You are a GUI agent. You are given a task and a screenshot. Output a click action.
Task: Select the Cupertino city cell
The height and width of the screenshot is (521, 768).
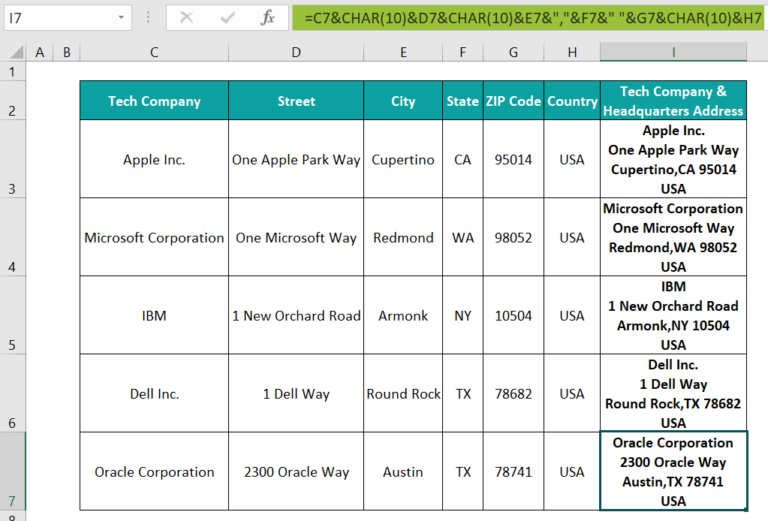(403, 159)
